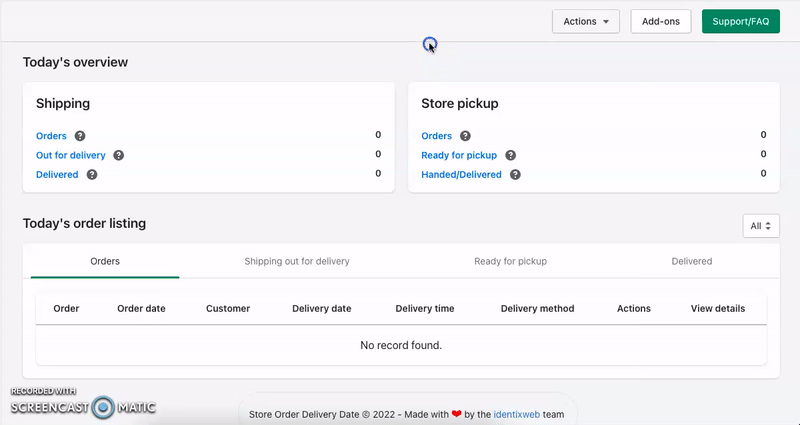800x425 pixels.
Task: Switch to the Ready for pickup tab
Action: click(510, 261)
